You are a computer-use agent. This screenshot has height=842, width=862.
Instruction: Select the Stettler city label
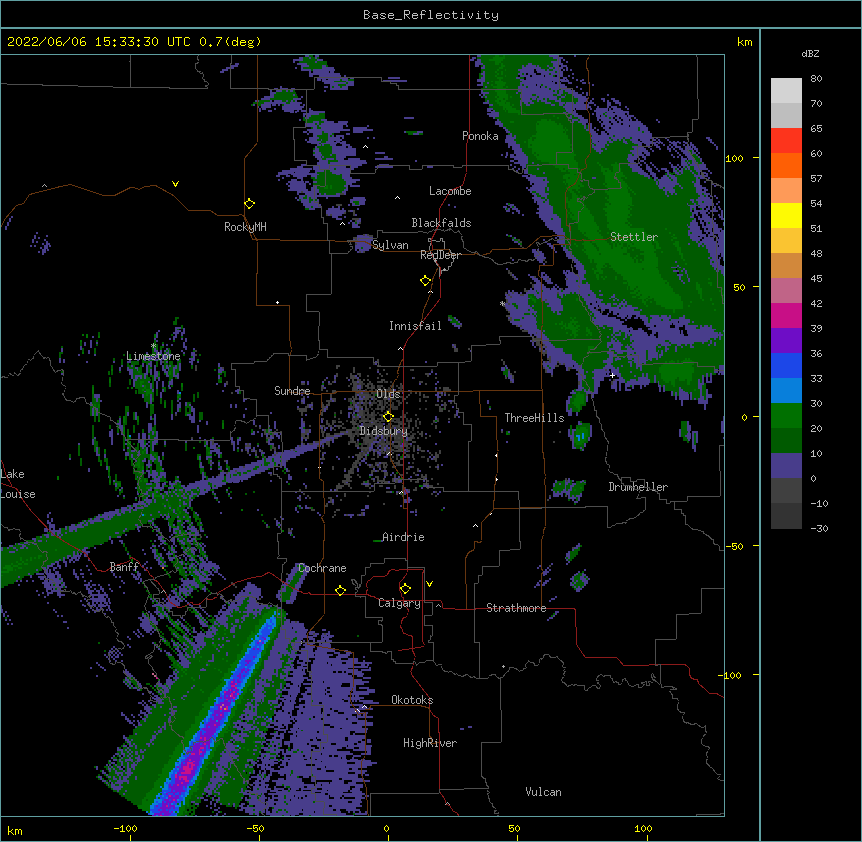tap(634, 237)
